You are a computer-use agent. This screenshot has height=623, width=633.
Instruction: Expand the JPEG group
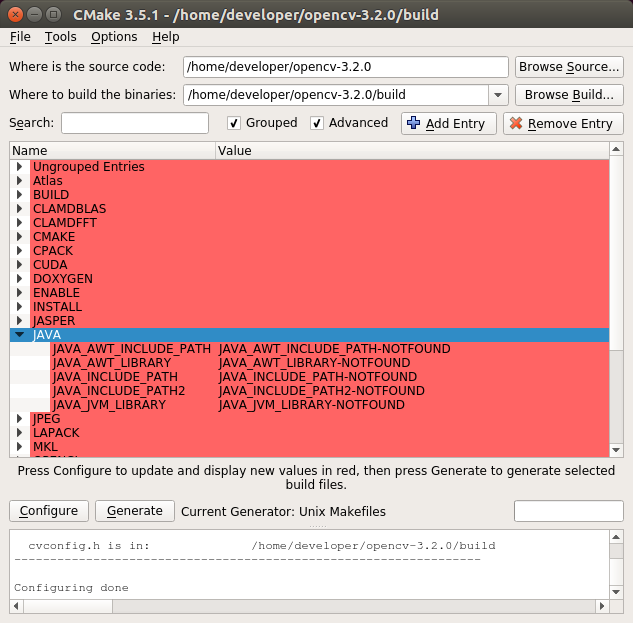coord(19,418)
